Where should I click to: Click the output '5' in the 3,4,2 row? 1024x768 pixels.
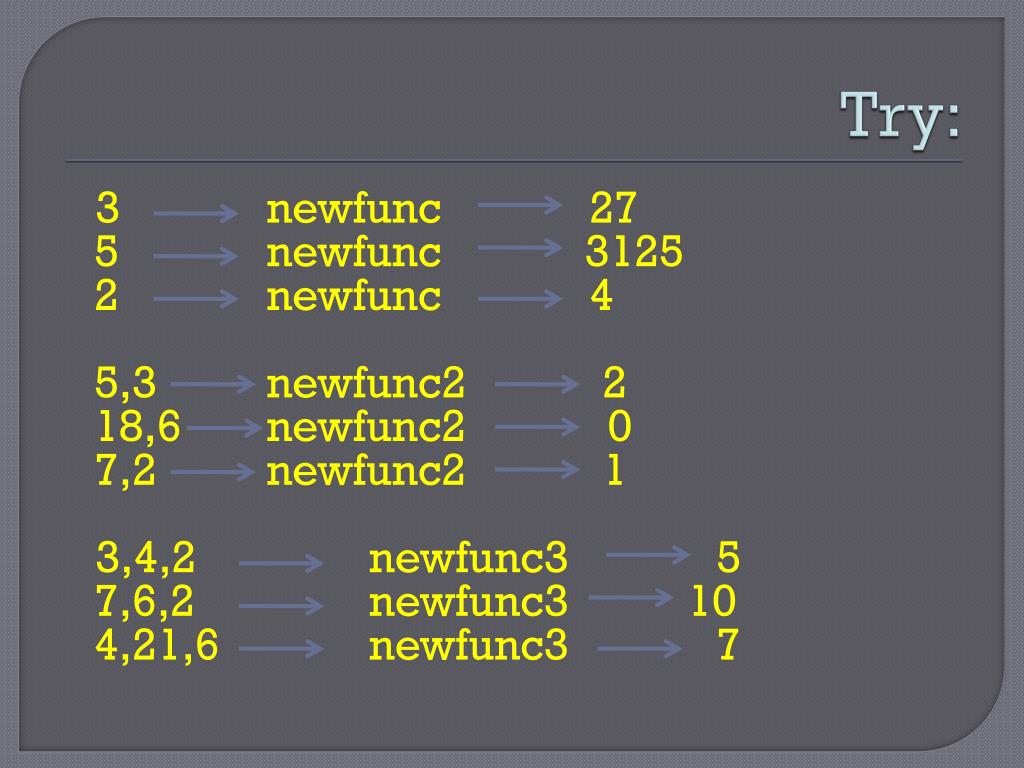coord(728,558)
